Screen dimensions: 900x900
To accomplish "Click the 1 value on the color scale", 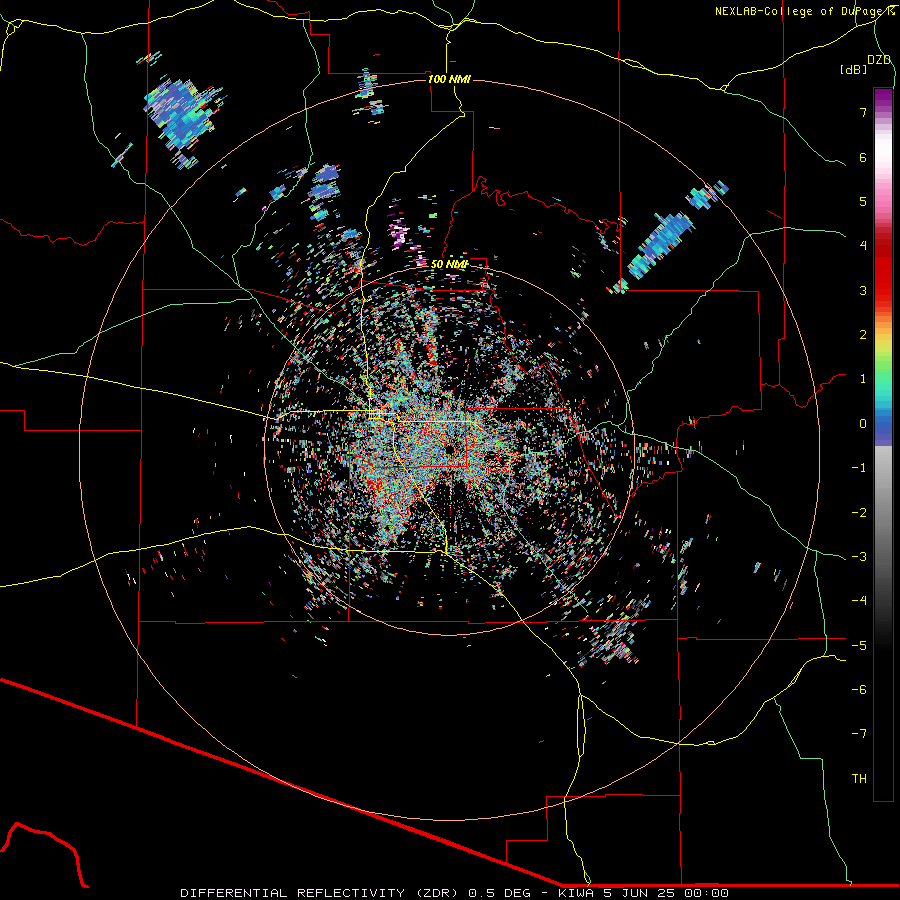I will (x=863, y=379).
